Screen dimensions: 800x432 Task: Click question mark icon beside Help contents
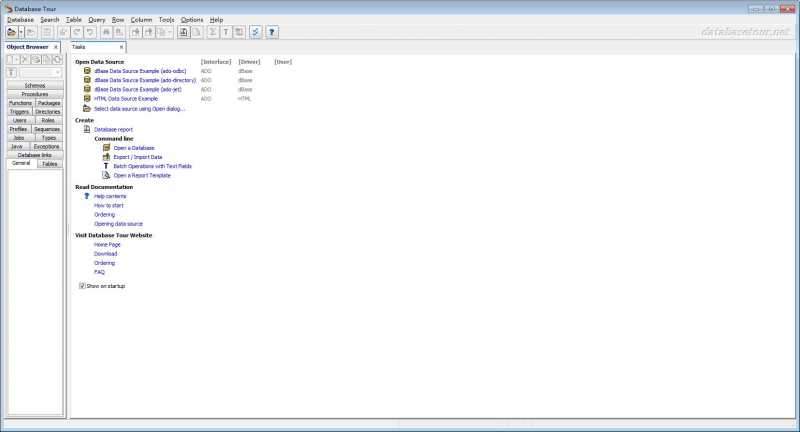[x=87, y=196]
